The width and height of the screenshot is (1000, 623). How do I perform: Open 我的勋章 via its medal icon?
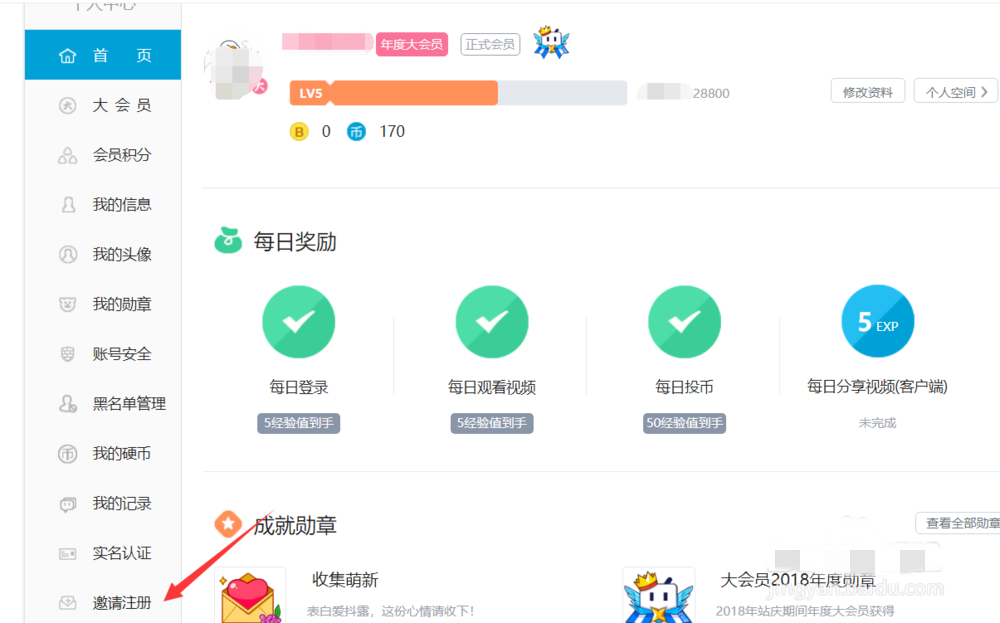point(68,304)
